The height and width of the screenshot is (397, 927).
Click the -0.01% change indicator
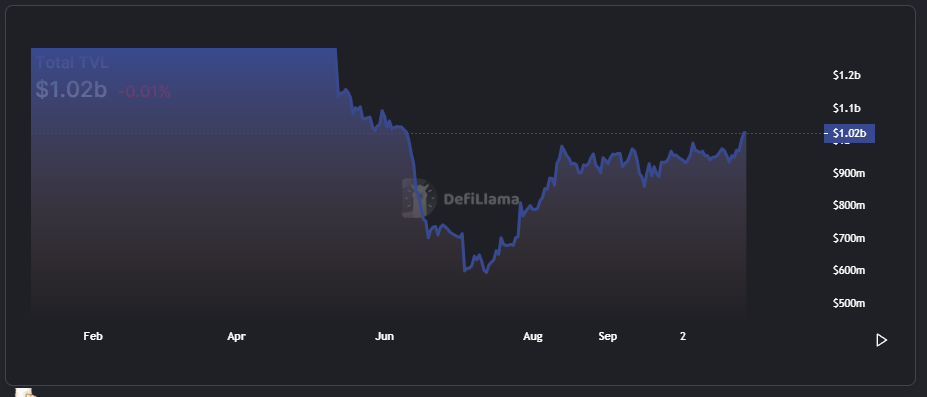pos(144,92)
